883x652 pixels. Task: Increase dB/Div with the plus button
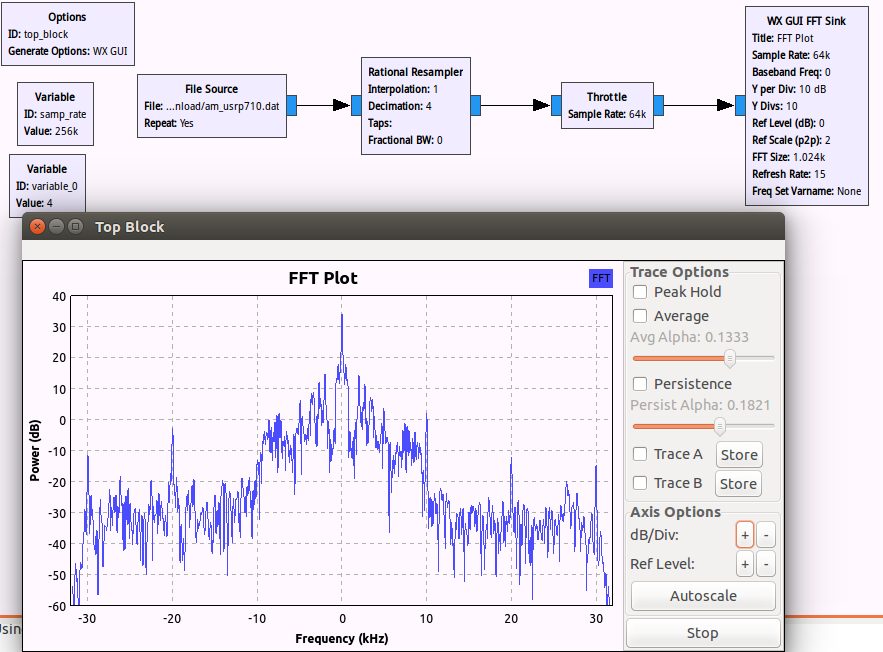[744, 534]
